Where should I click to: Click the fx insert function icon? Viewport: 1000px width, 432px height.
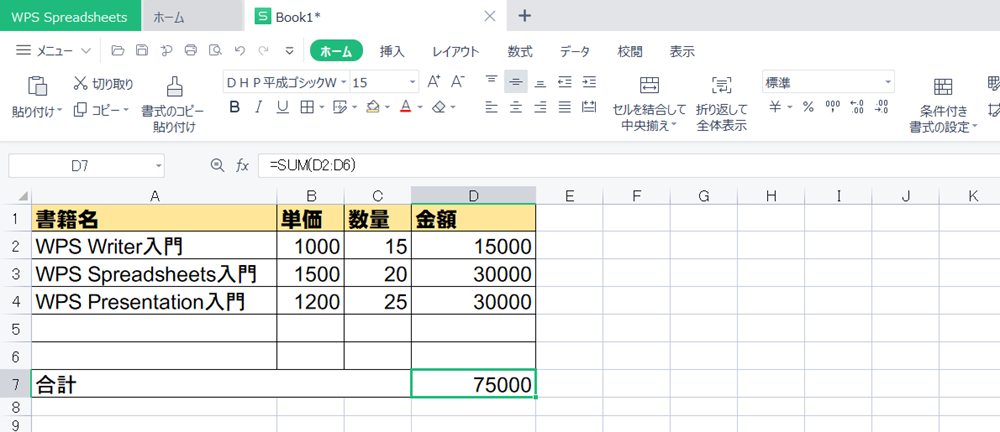click(242, 165)
